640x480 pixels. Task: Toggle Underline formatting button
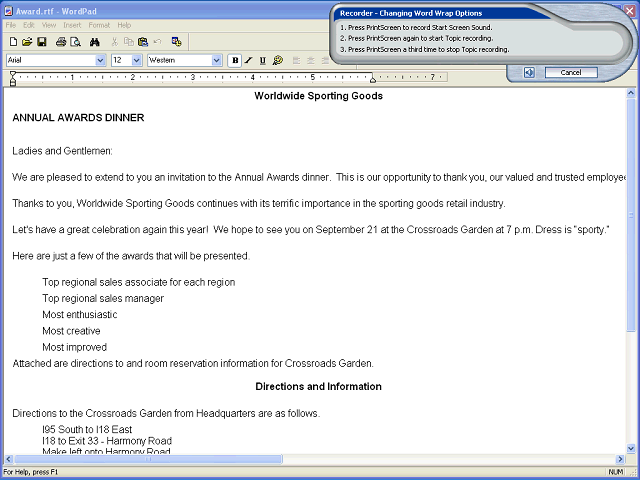point(262,60)
